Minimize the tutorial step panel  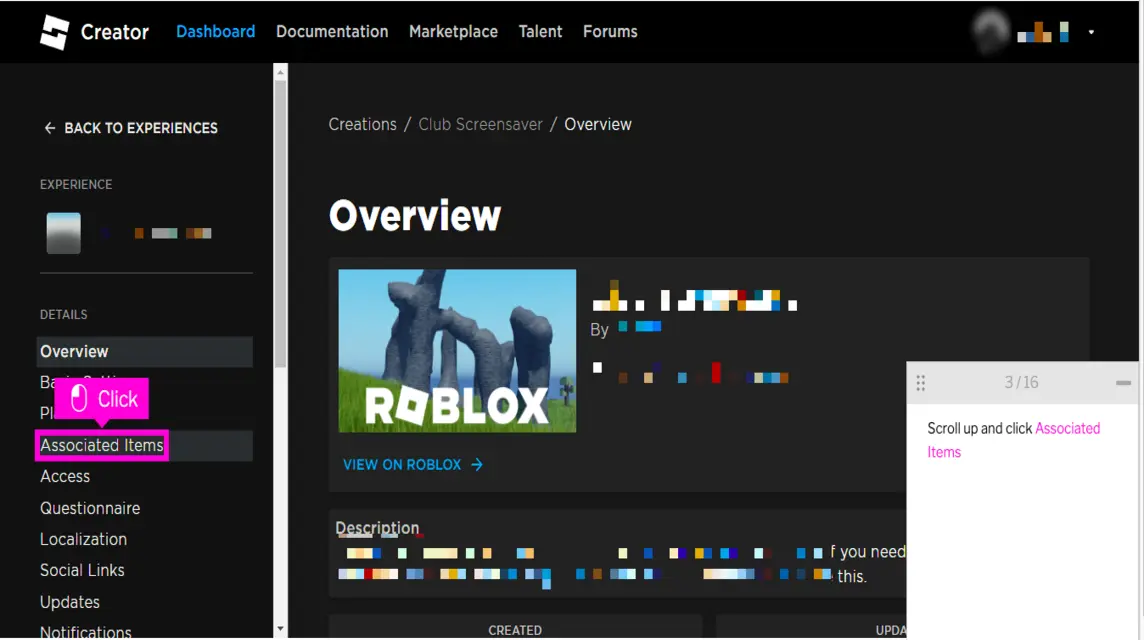coord(1123,383)
